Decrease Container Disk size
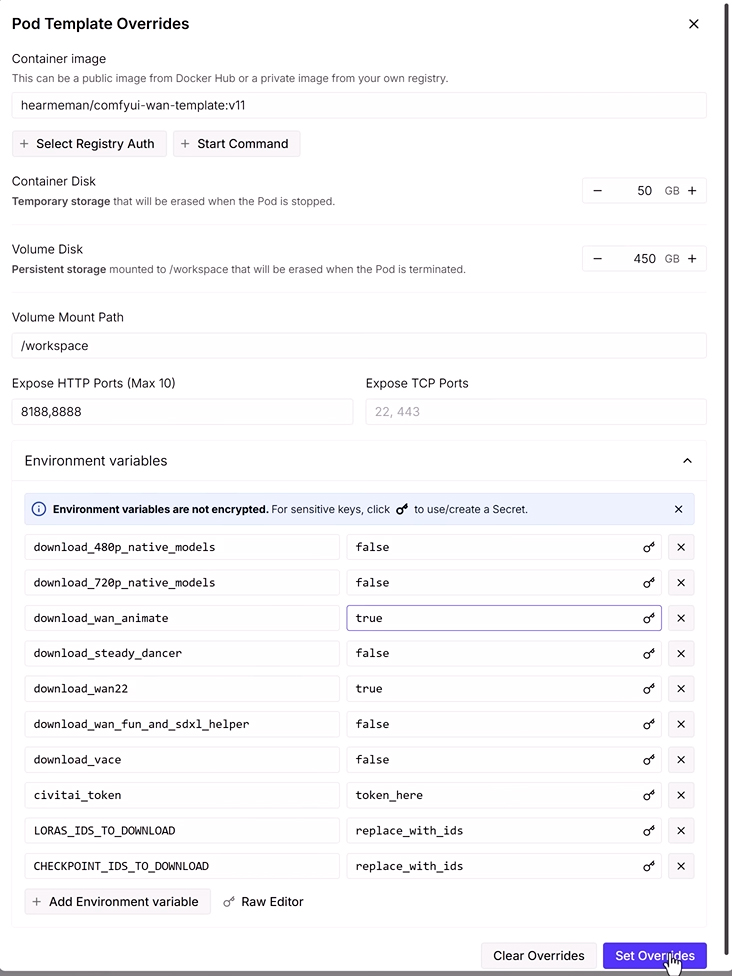 click(598, 190)
